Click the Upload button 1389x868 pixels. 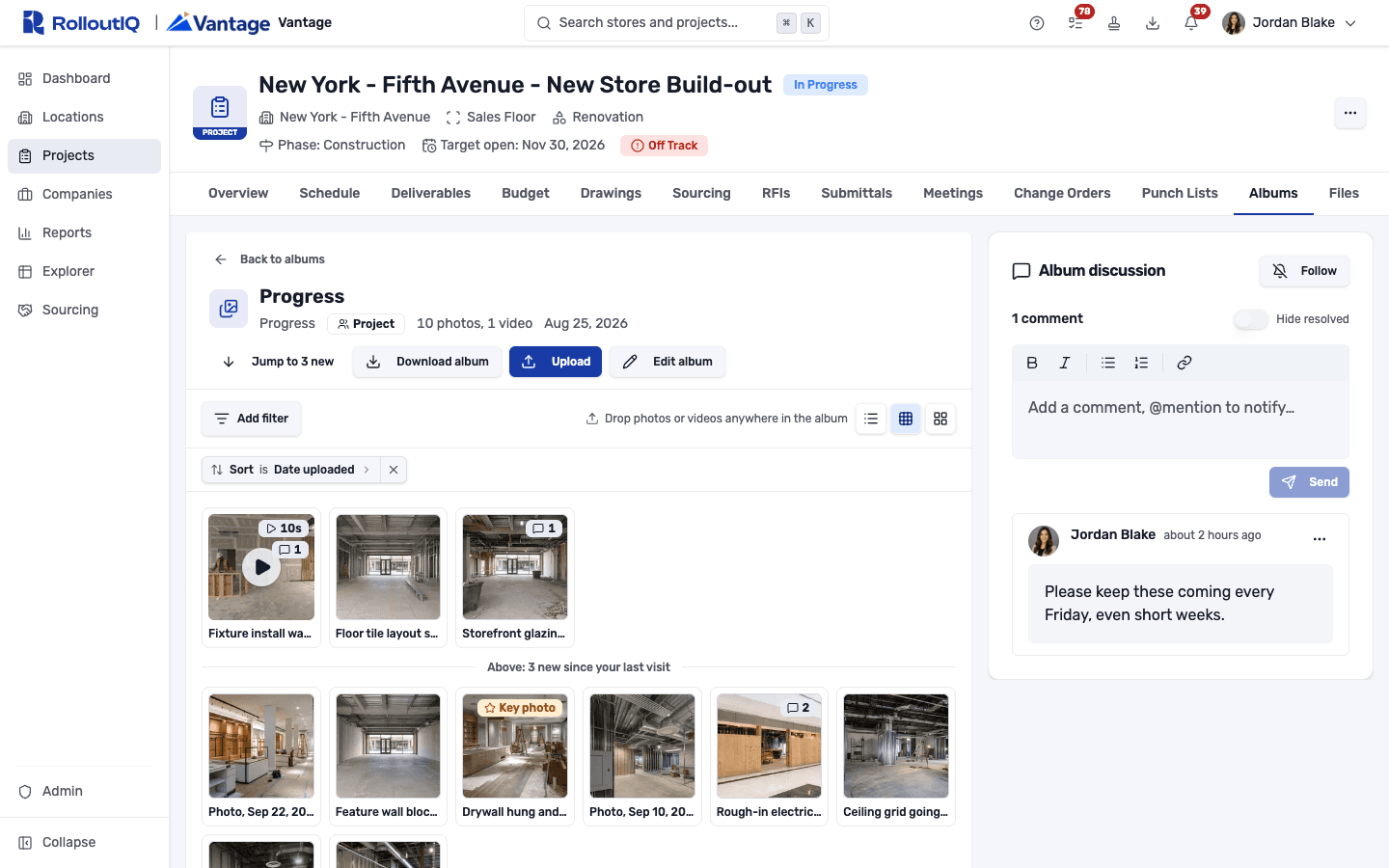pyautogui.click(x=556, y=362)
